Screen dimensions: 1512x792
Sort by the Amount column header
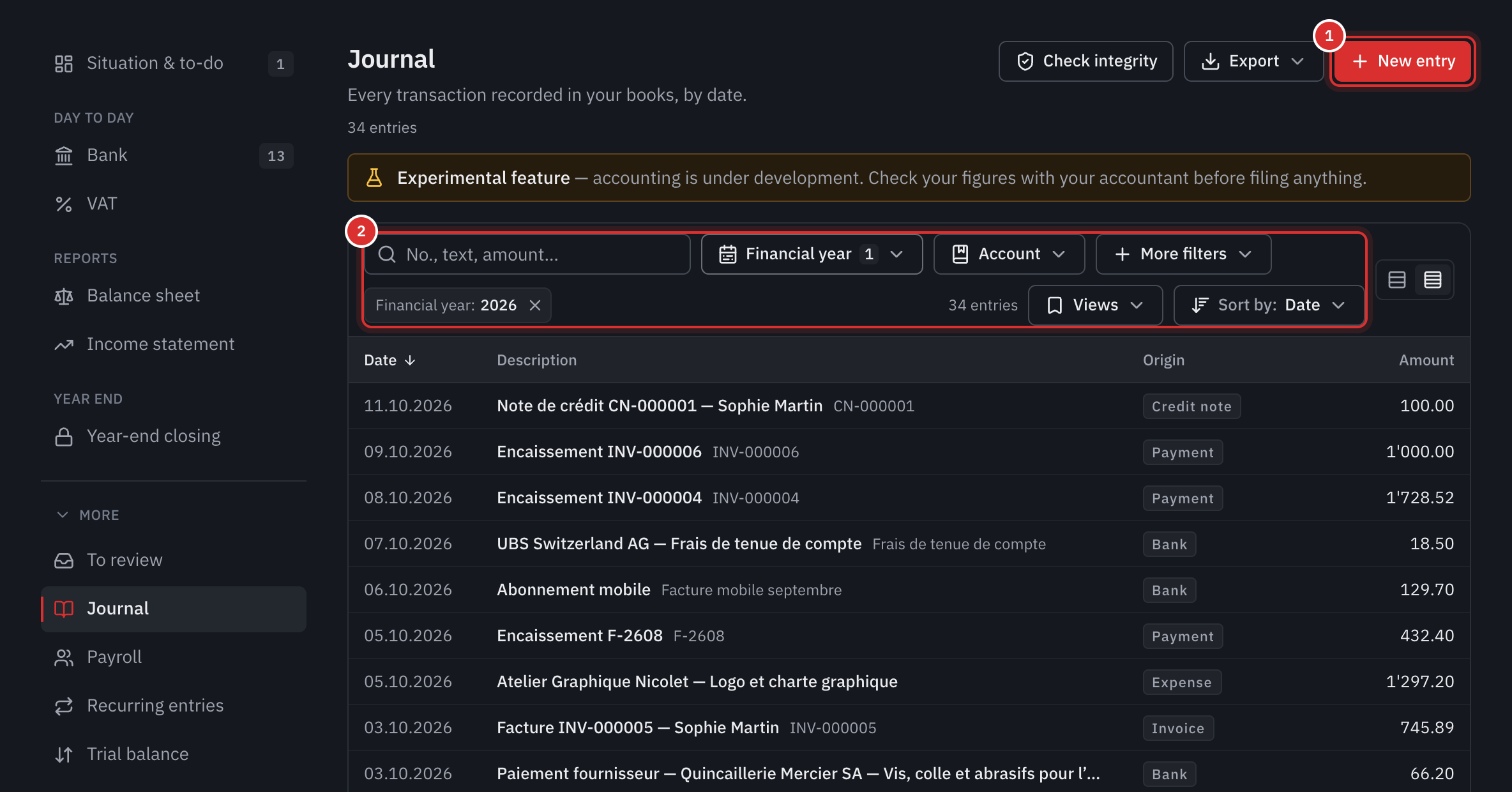(x=1426, y=360)
